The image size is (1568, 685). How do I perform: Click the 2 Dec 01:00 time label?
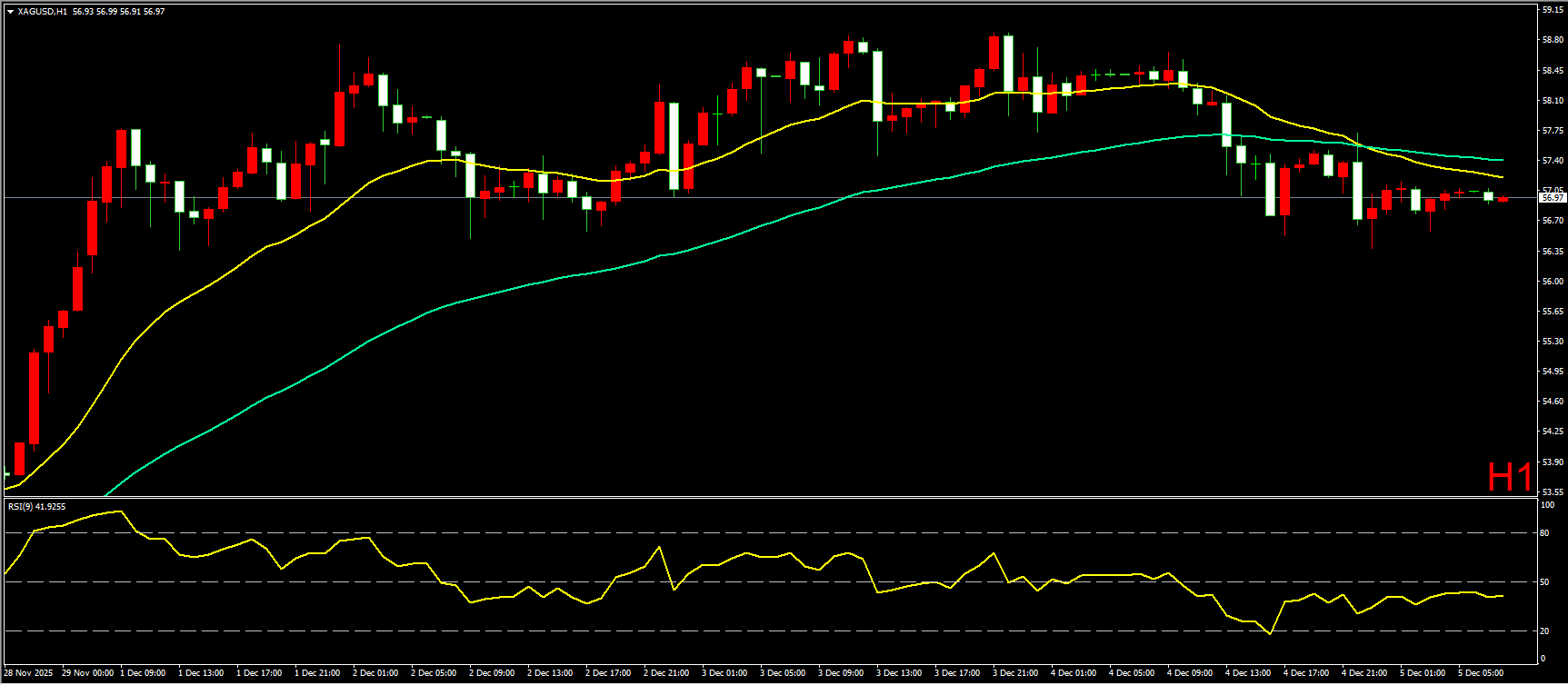375,673
